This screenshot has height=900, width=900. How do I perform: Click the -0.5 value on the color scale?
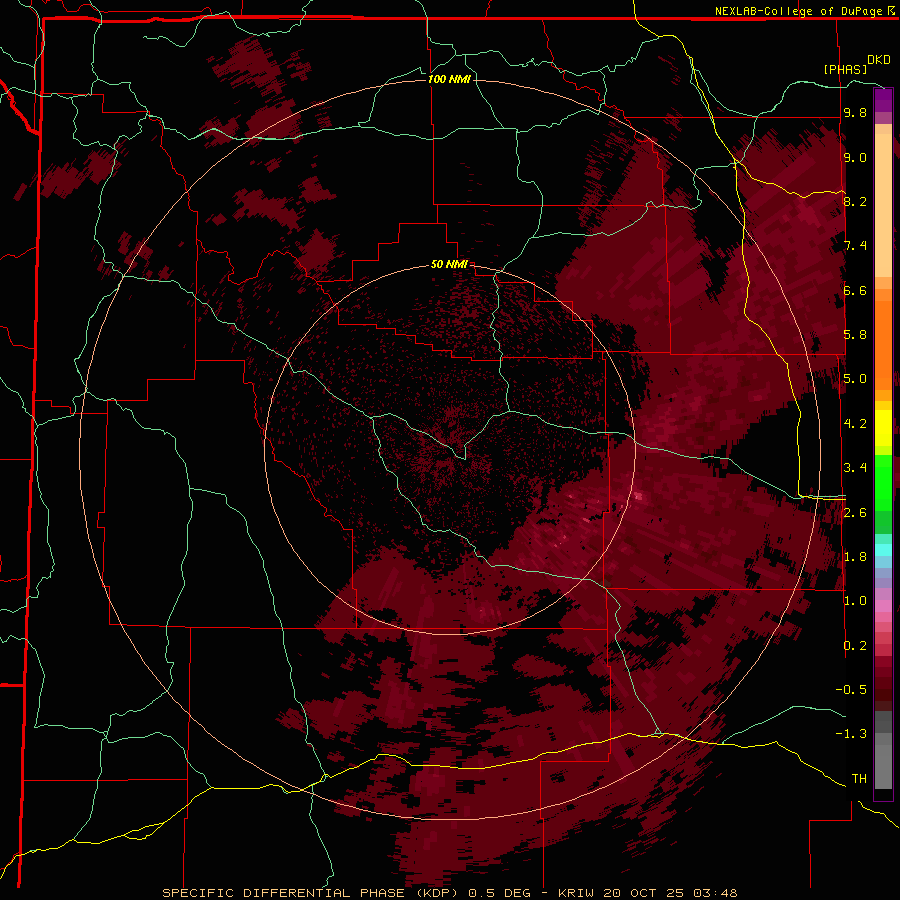[x=852, y=690]
